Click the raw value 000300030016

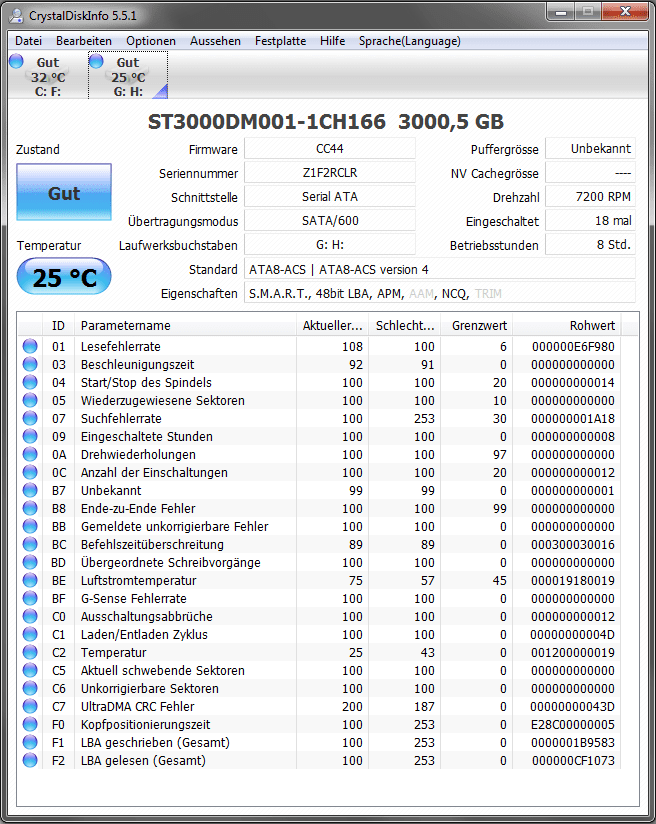573,544
